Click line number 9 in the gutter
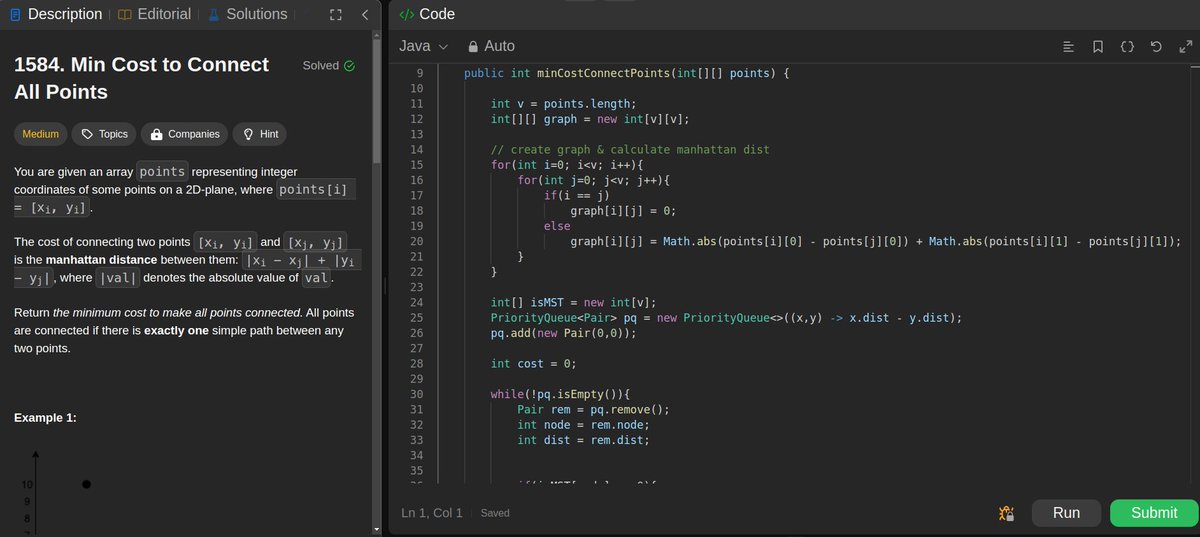 (x=419, y=74)
